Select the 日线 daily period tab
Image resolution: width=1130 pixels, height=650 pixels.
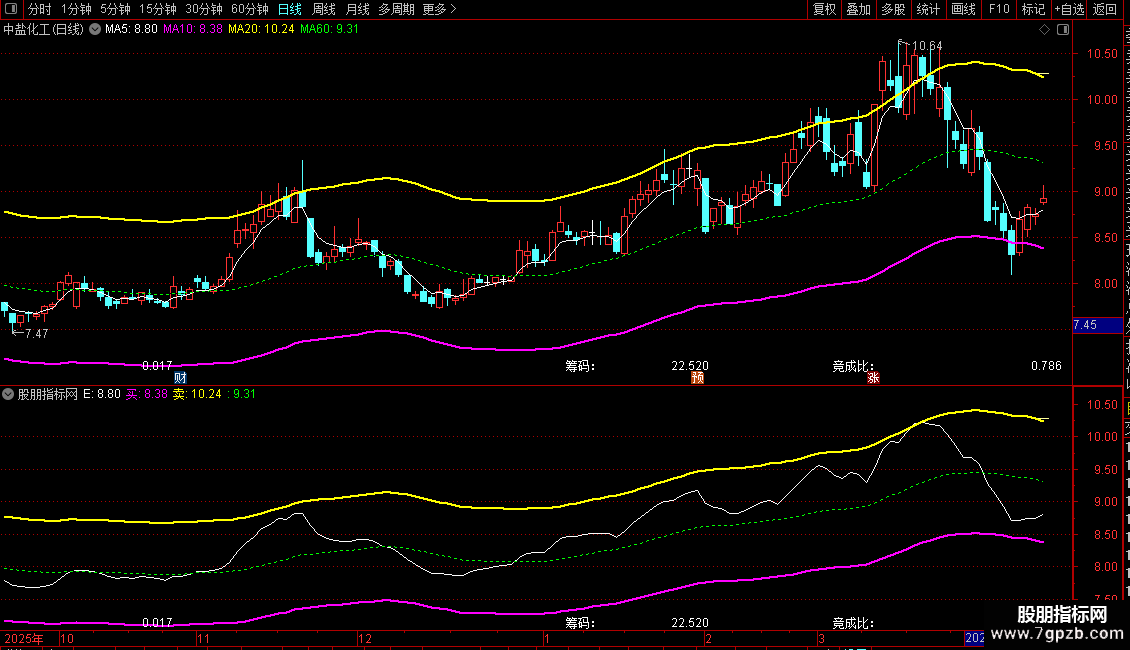pos(290,9)
